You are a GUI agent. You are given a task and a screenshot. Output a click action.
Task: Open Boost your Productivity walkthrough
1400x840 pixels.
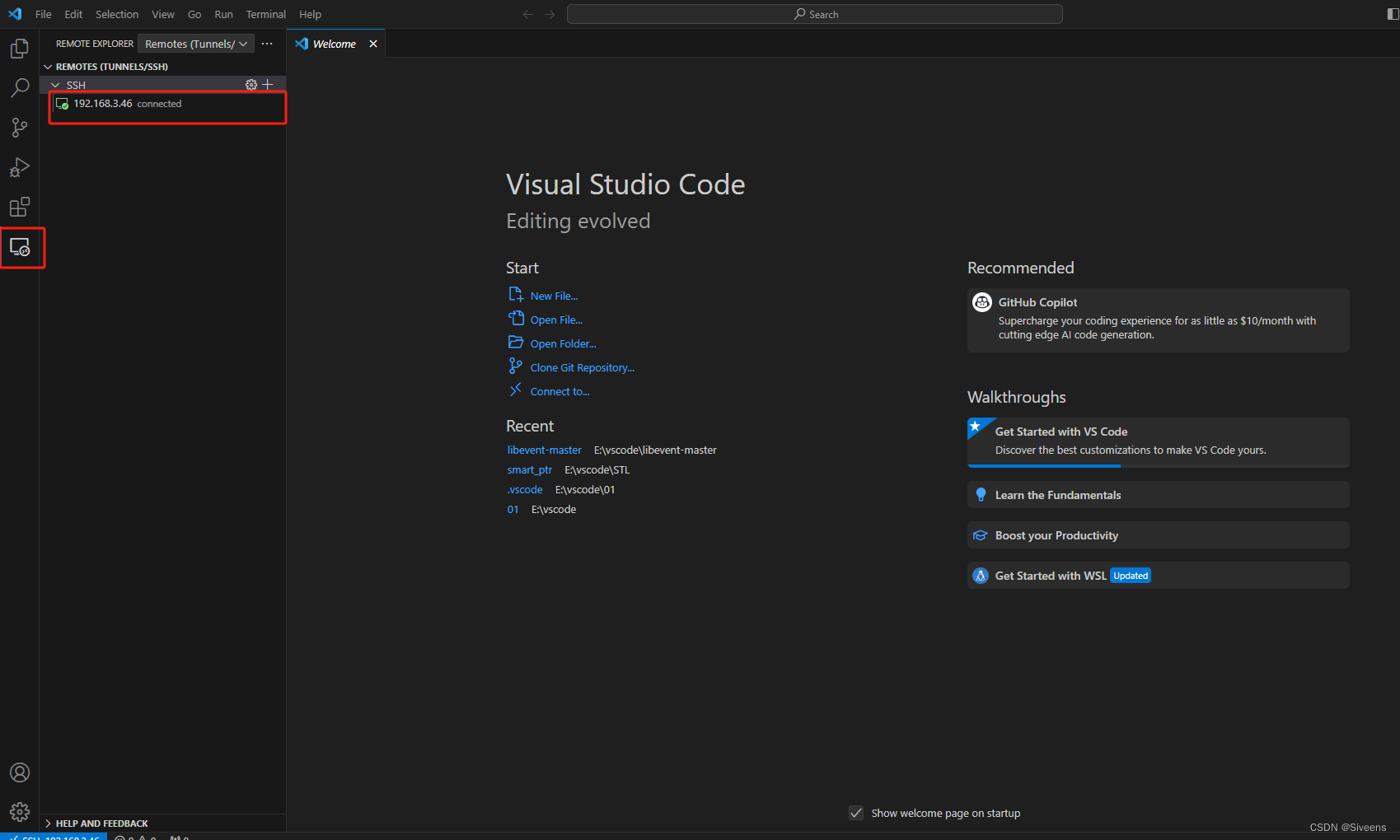click(x=1158, y=535)
